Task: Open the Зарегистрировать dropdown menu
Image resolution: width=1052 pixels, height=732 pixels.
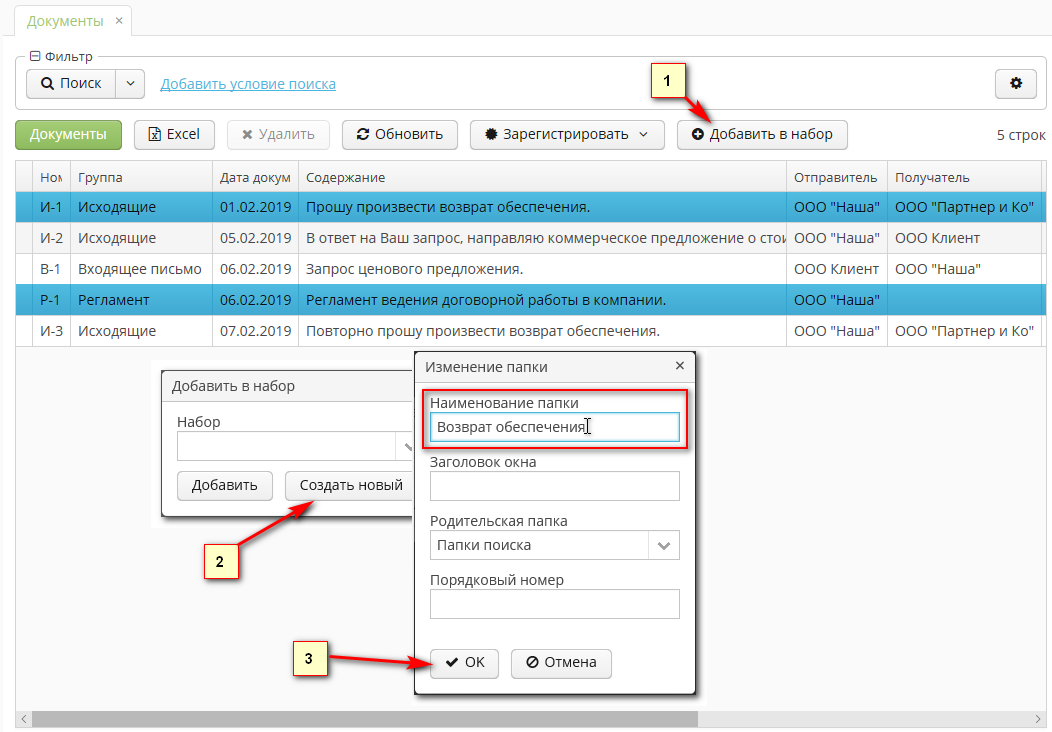Action: click(645, 134)
